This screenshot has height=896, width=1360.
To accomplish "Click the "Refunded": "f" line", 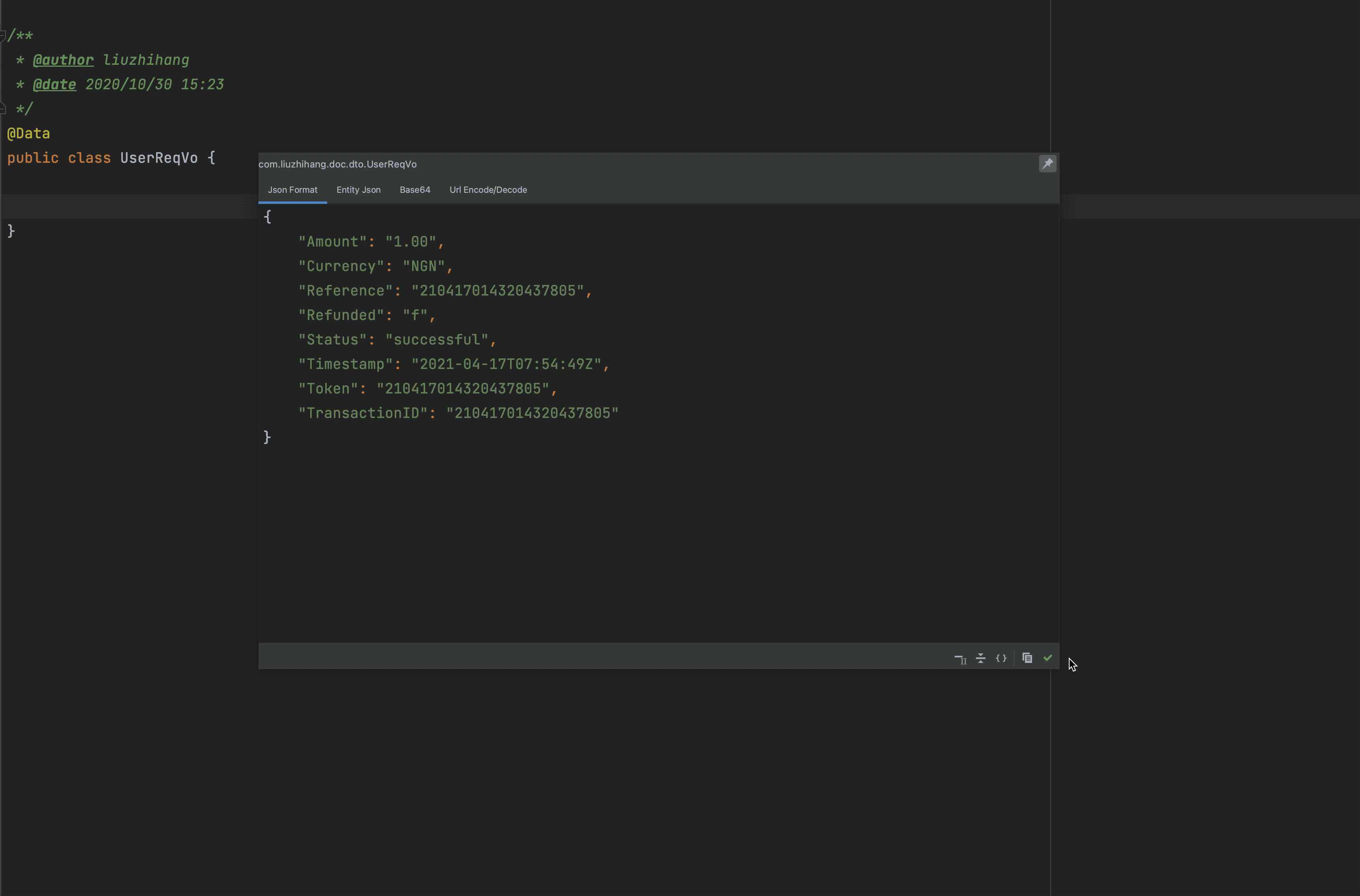I will click(x=367, y=315).
